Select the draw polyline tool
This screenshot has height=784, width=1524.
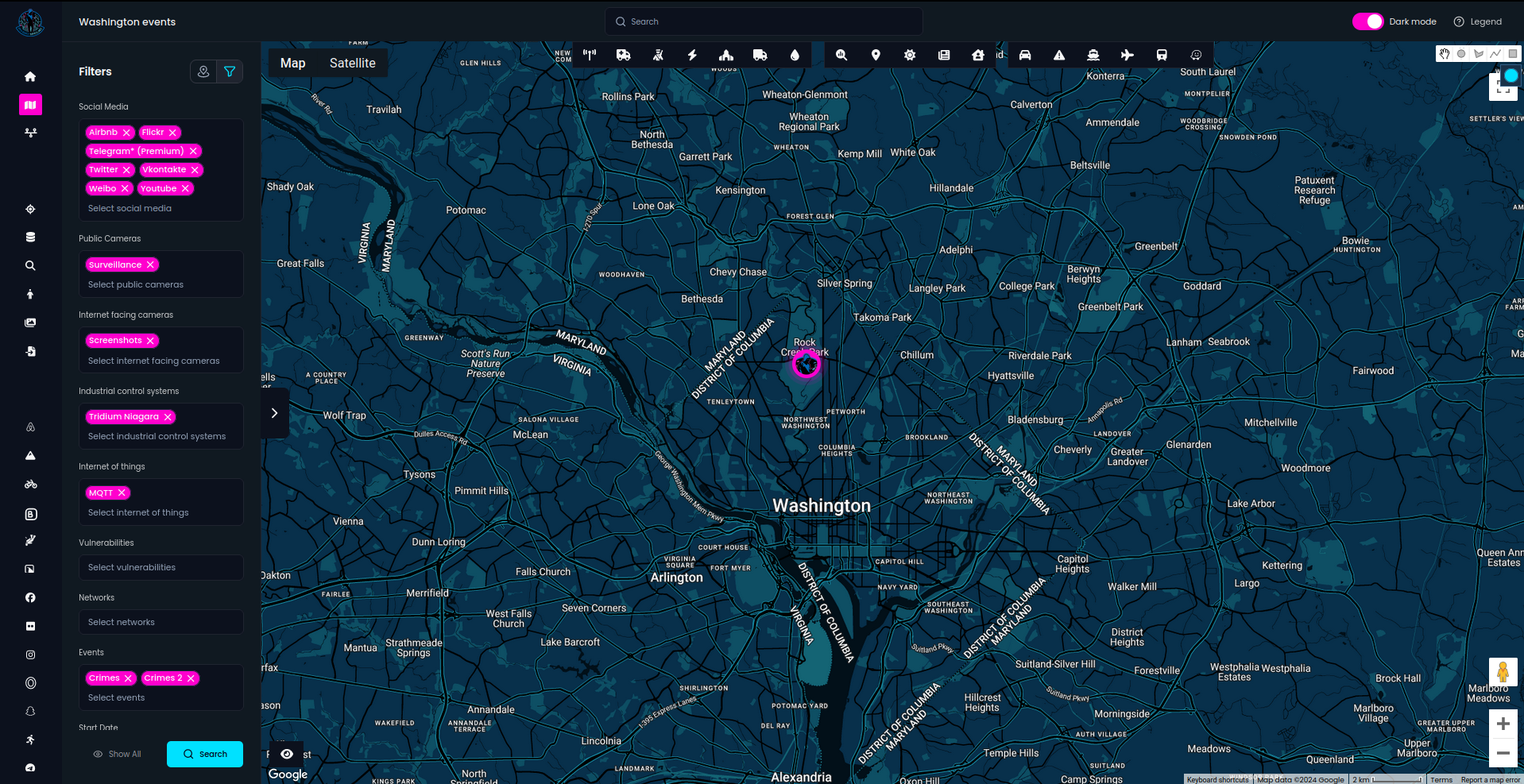(x=1495, y=54)
